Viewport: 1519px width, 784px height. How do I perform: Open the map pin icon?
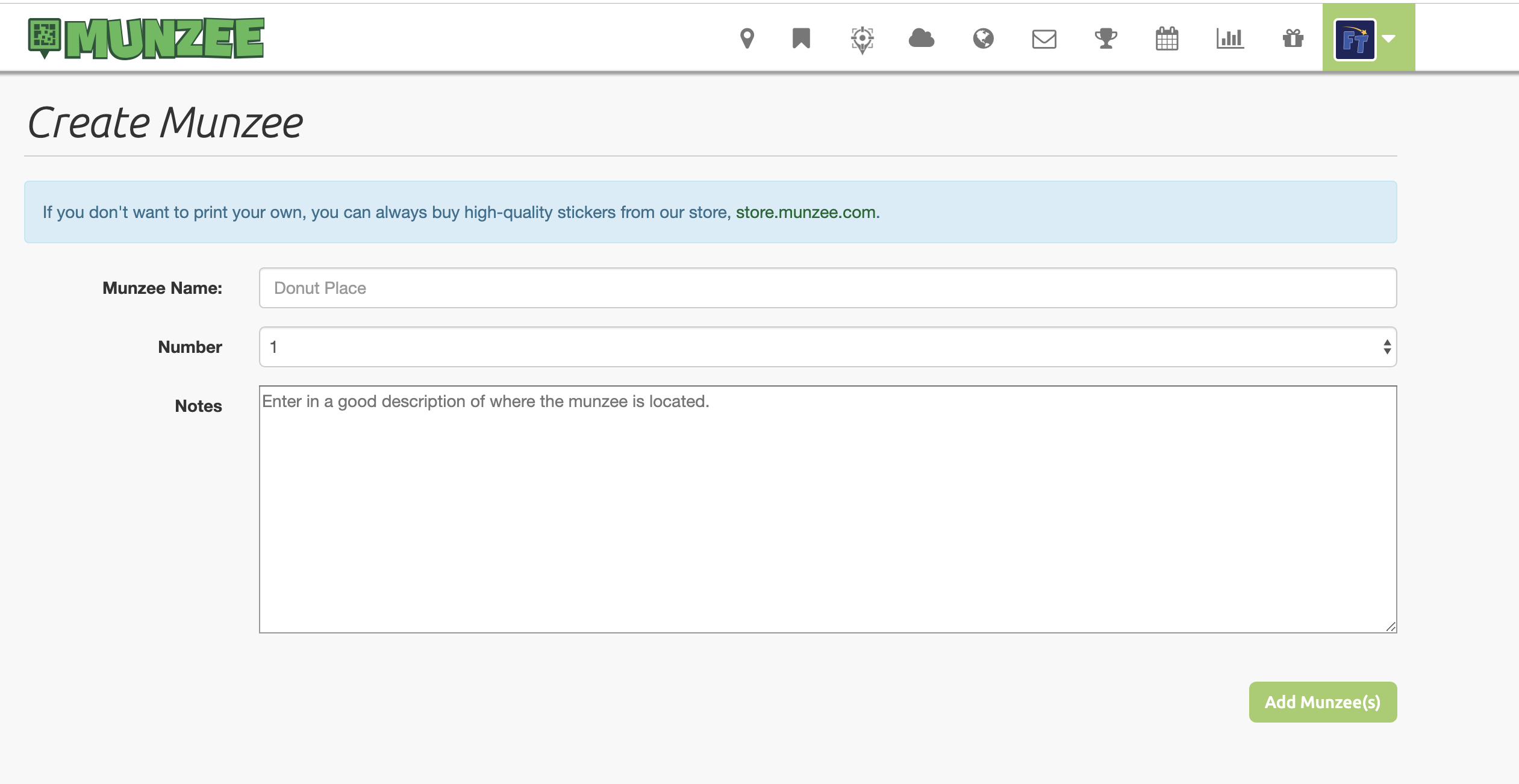click(747, 39)
